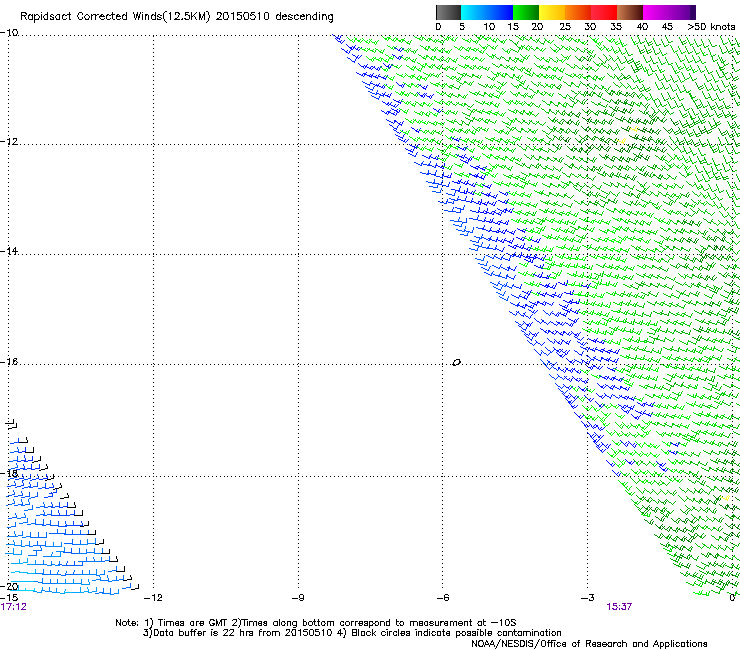Click the magenta-purple 40-50 knots legend swatch
The image size is (740, 650).
point(669,12)
